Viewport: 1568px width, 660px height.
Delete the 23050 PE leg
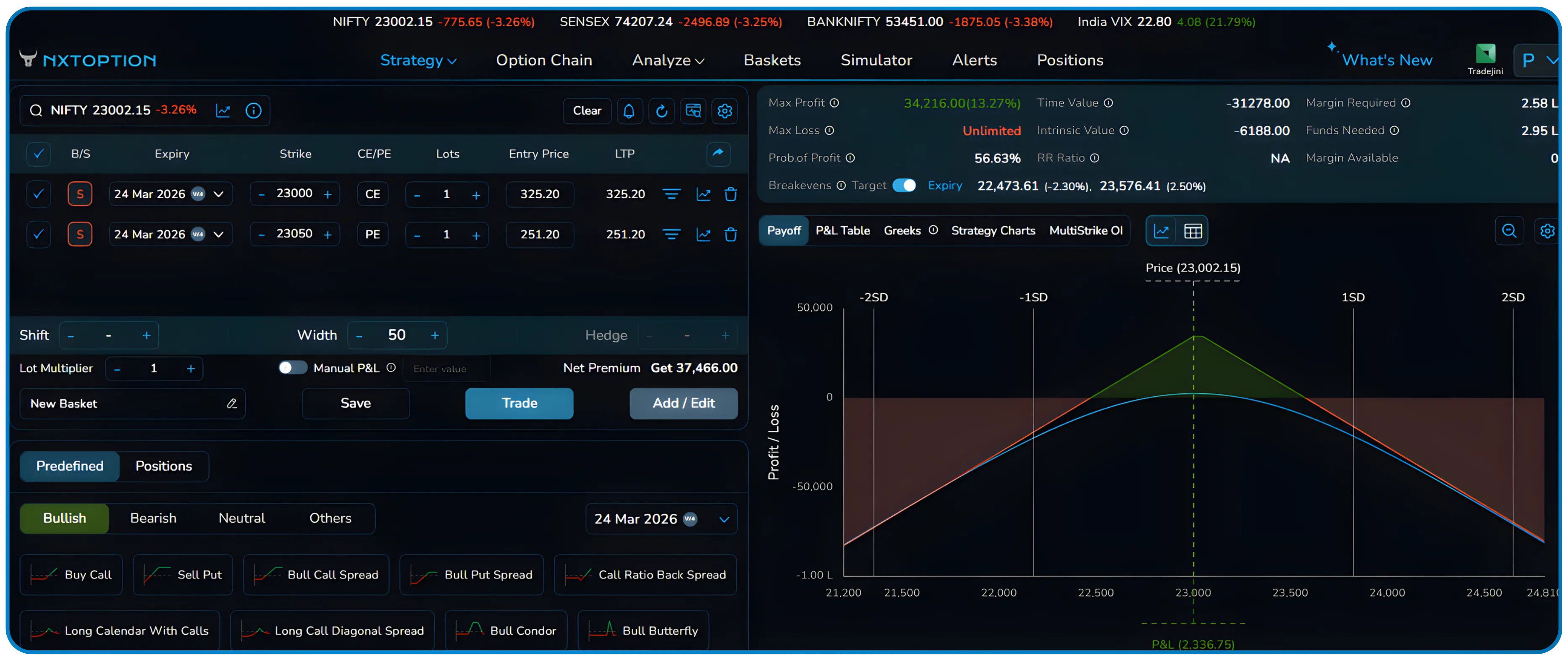tap(730, 234)
